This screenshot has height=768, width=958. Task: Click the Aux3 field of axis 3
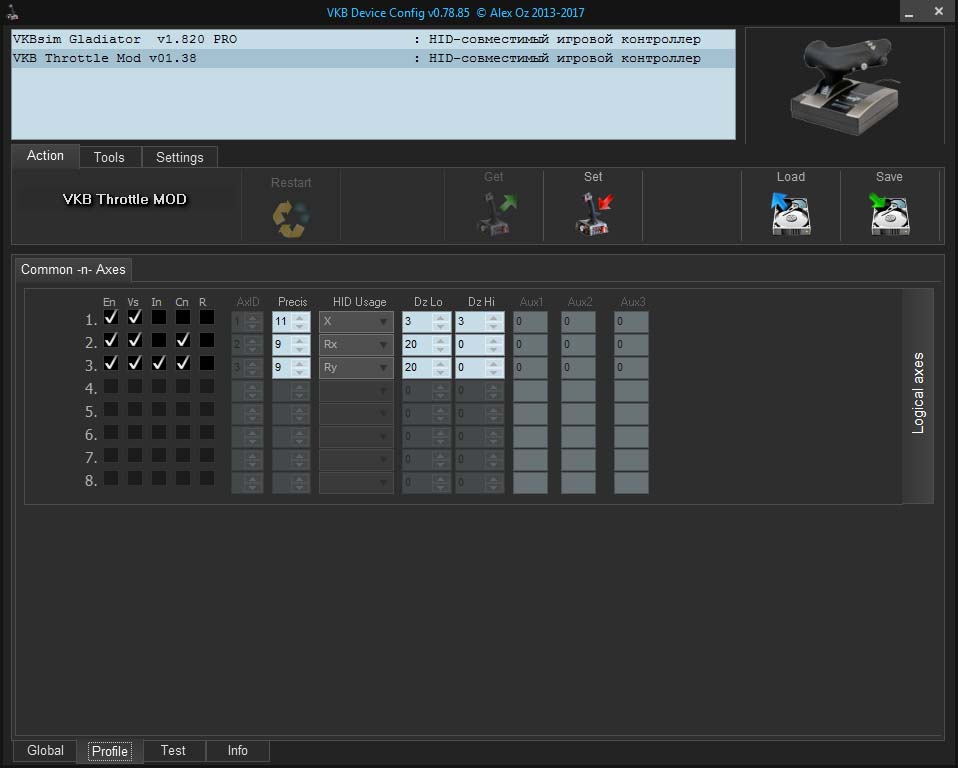pyautogui.click(x=631, y=368)
